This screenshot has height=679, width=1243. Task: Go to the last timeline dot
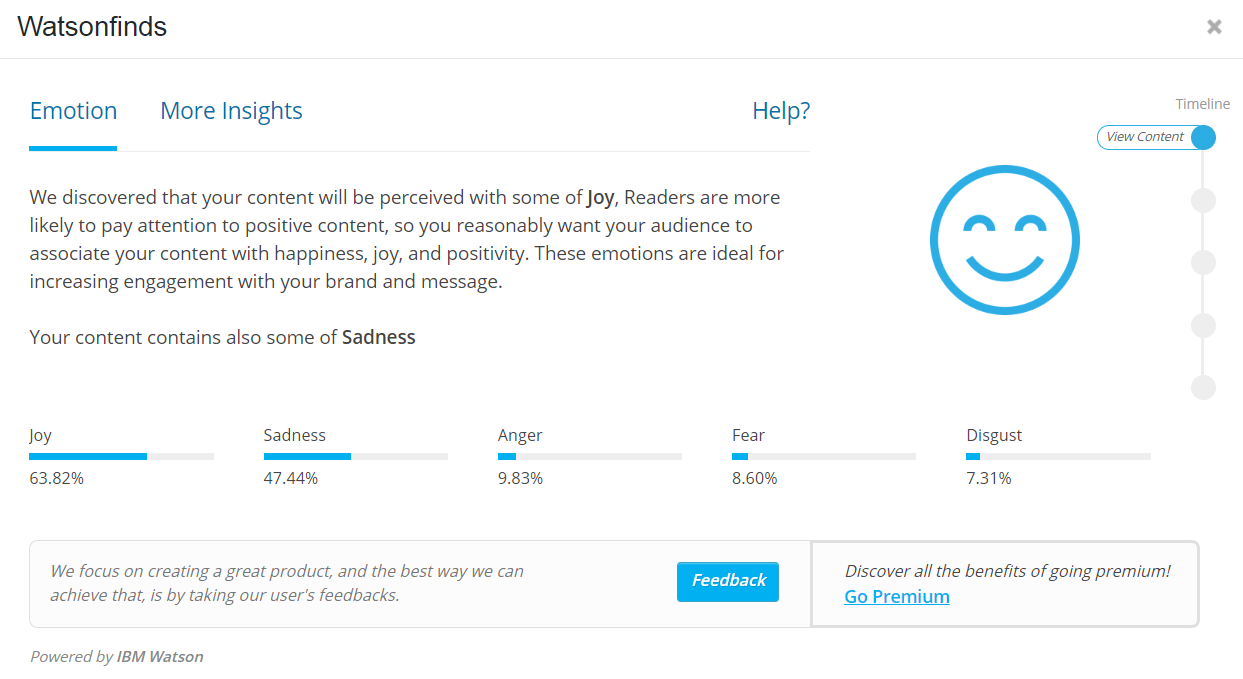coord(1204,387)
